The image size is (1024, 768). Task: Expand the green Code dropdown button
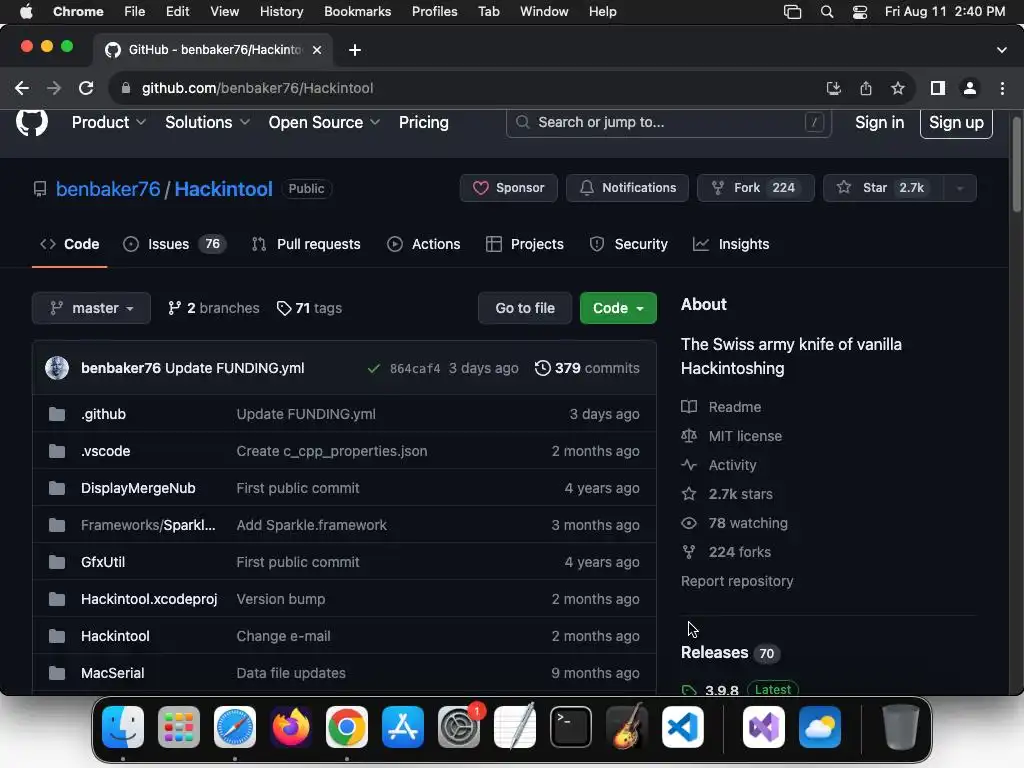(618, 308)
